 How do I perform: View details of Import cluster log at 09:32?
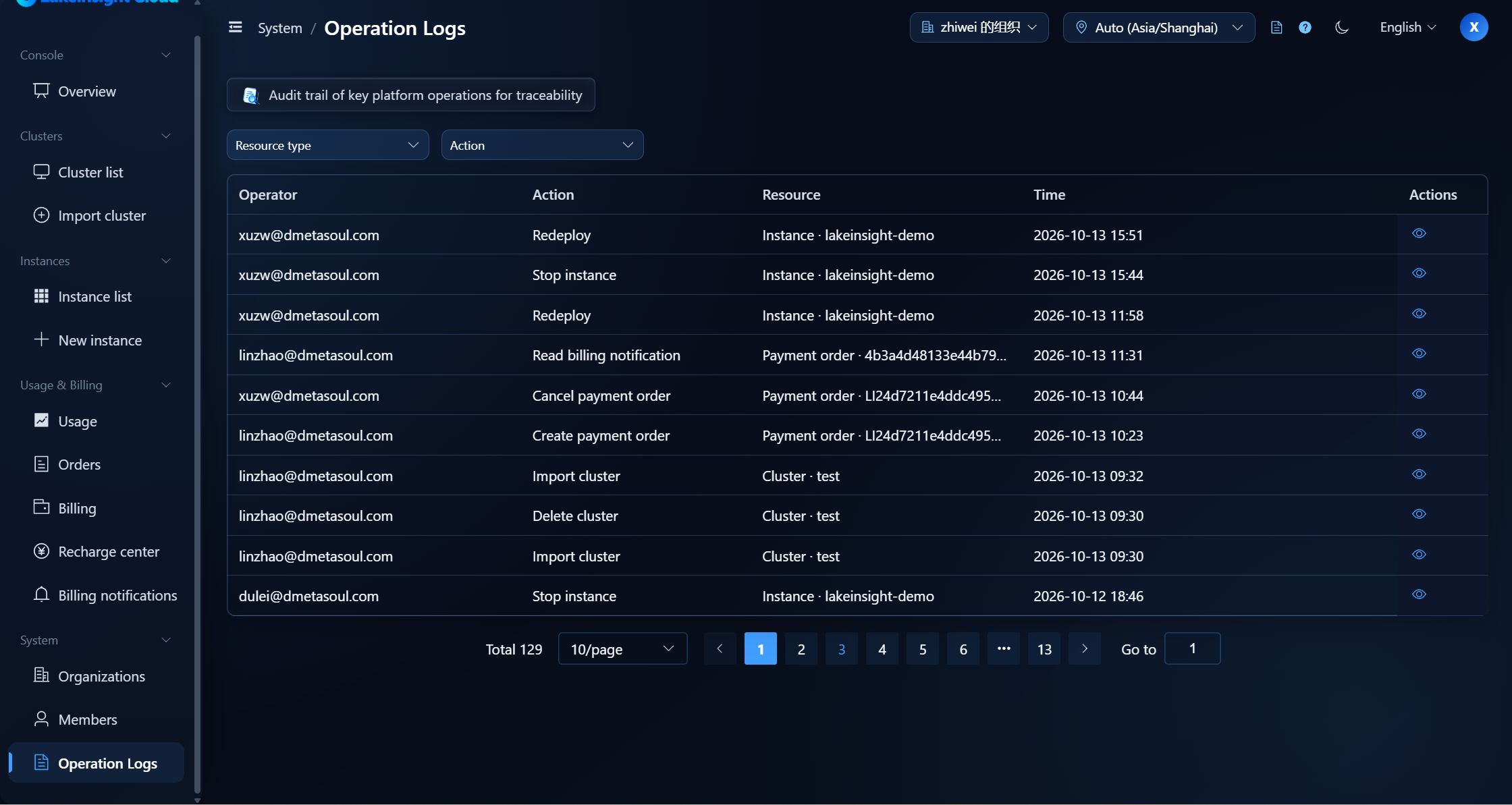(x=1419, y=474)
